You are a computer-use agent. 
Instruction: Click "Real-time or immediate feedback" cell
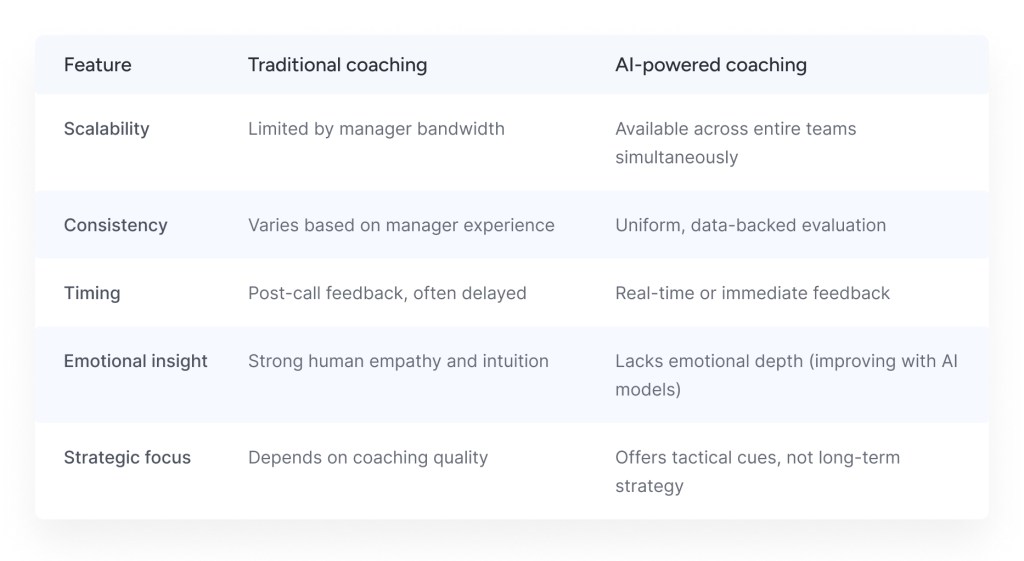752,293
